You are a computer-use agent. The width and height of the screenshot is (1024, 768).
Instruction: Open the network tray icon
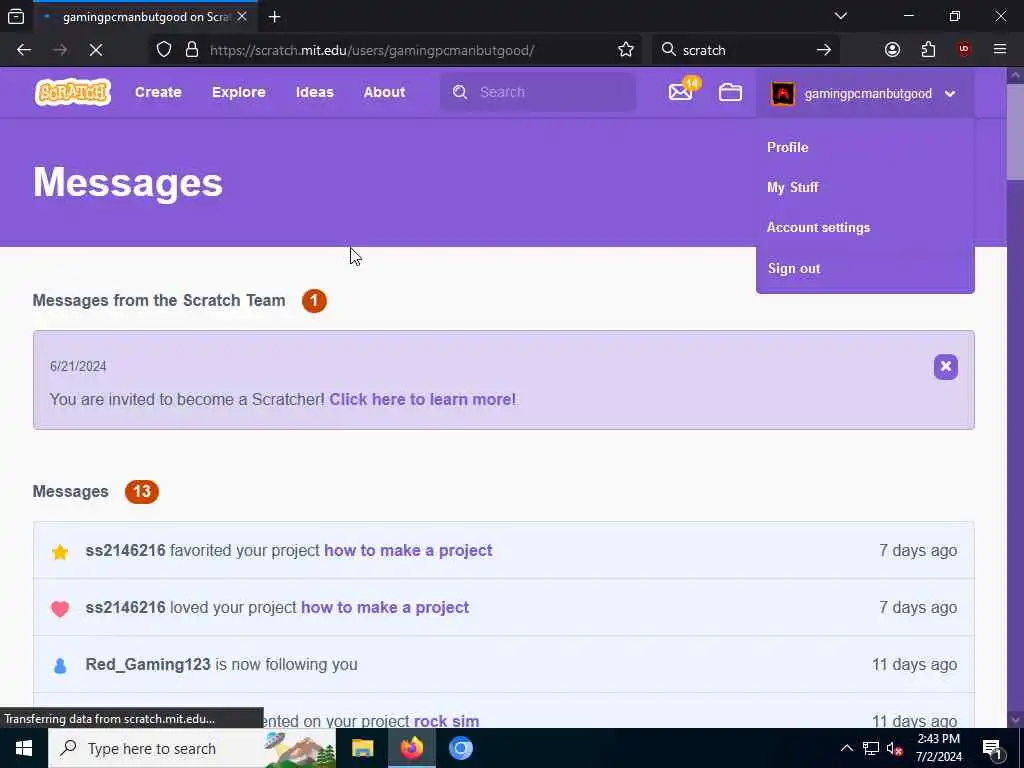[871, 748]
